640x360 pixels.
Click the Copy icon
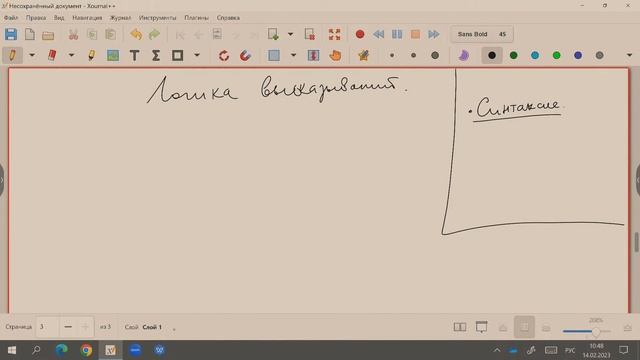coord(92,34)
